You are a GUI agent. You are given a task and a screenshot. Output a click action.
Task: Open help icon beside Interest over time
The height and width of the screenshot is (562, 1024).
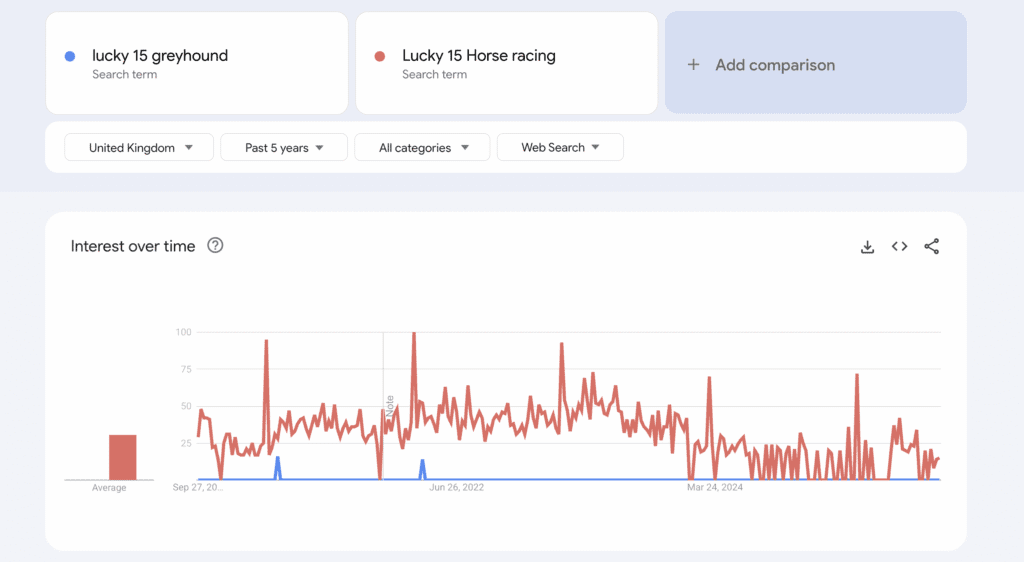[x=215, y=246]
